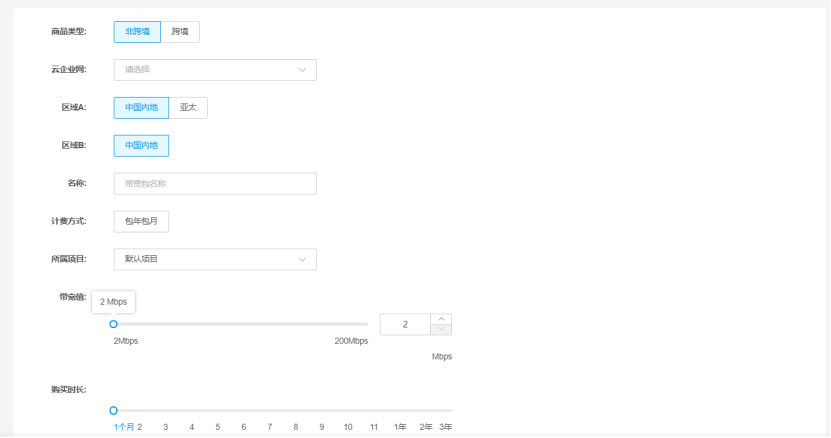Choose 中国内地 for 区域A

141,108
